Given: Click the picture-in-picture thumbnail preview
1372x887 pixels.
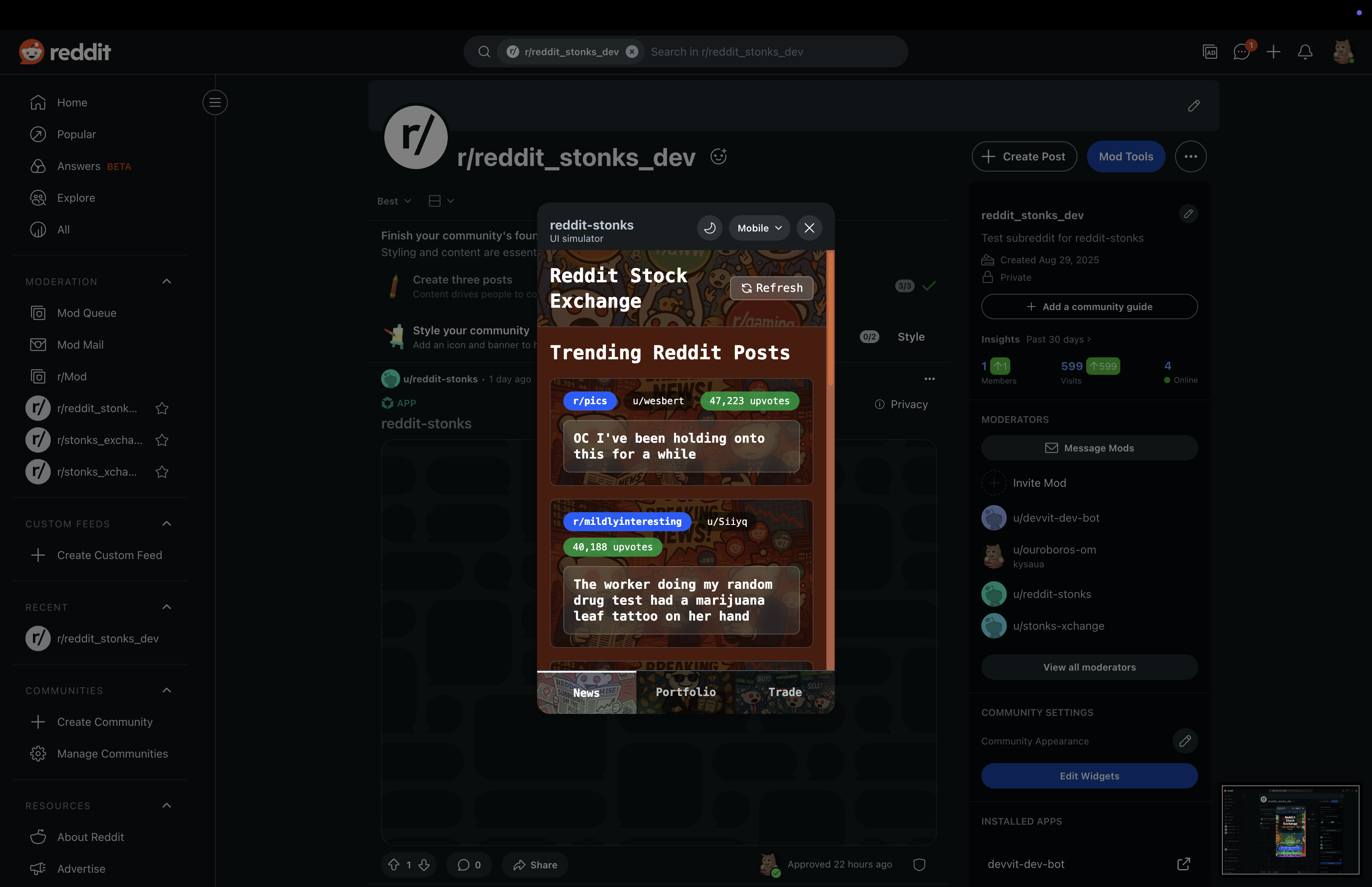Looking at the screenshot, I should (1290, 829).
